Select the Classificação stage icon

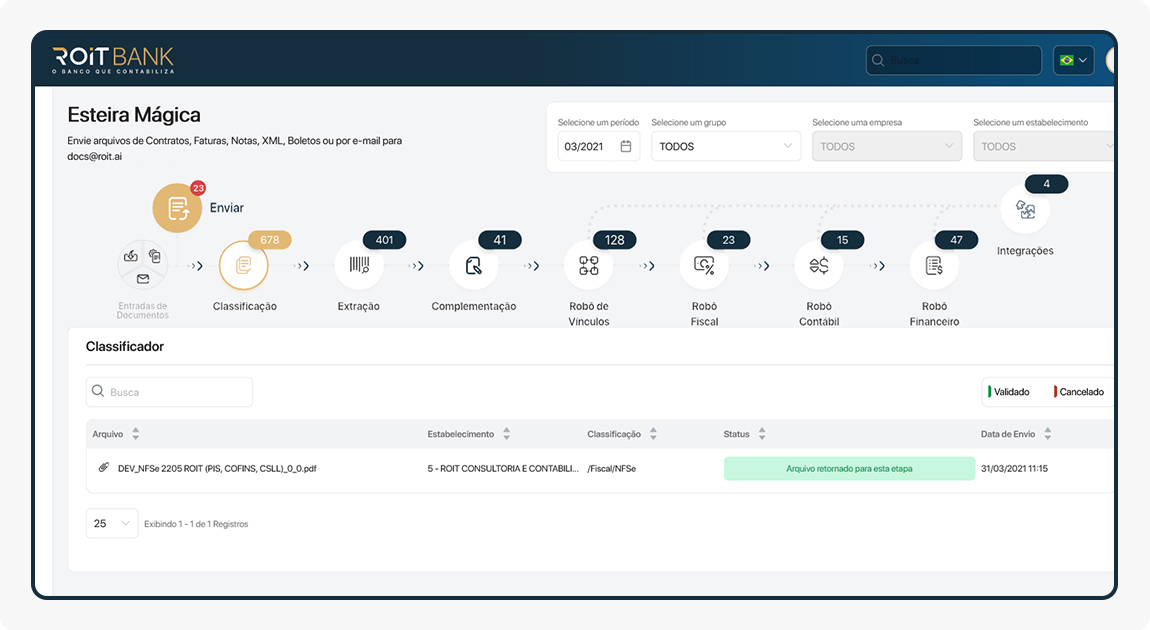click(x=243, y=265)
